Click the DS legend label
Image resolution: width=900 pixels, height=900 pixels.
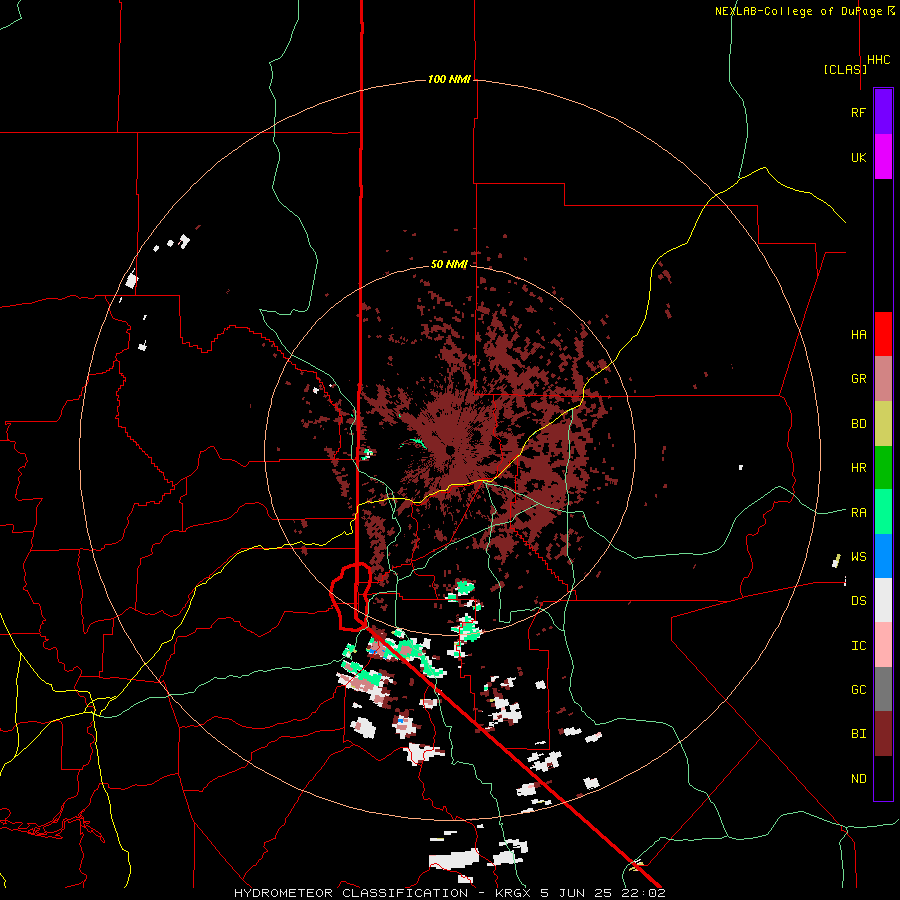[x=858, y=601]
